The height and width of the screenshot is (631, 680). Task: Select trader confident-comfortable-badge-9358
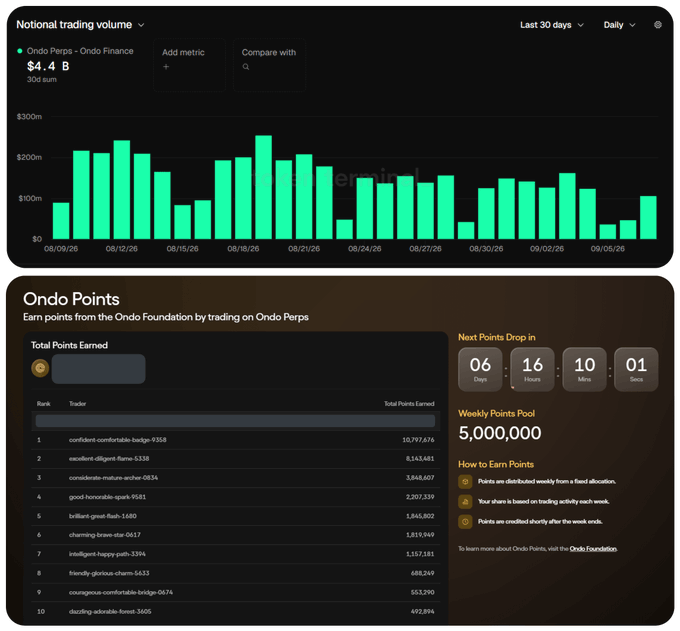[x=118, y=440]
